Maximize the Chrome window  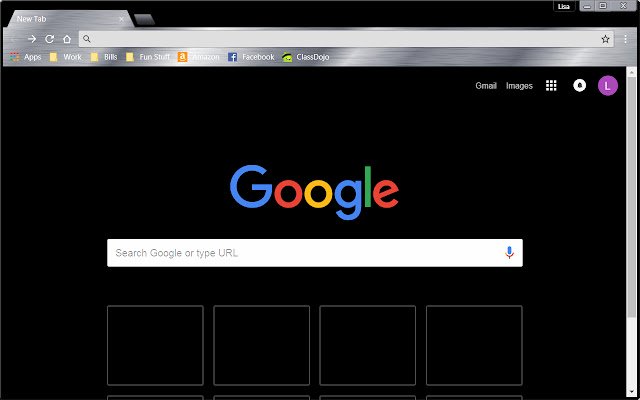[x=602, y=6]
